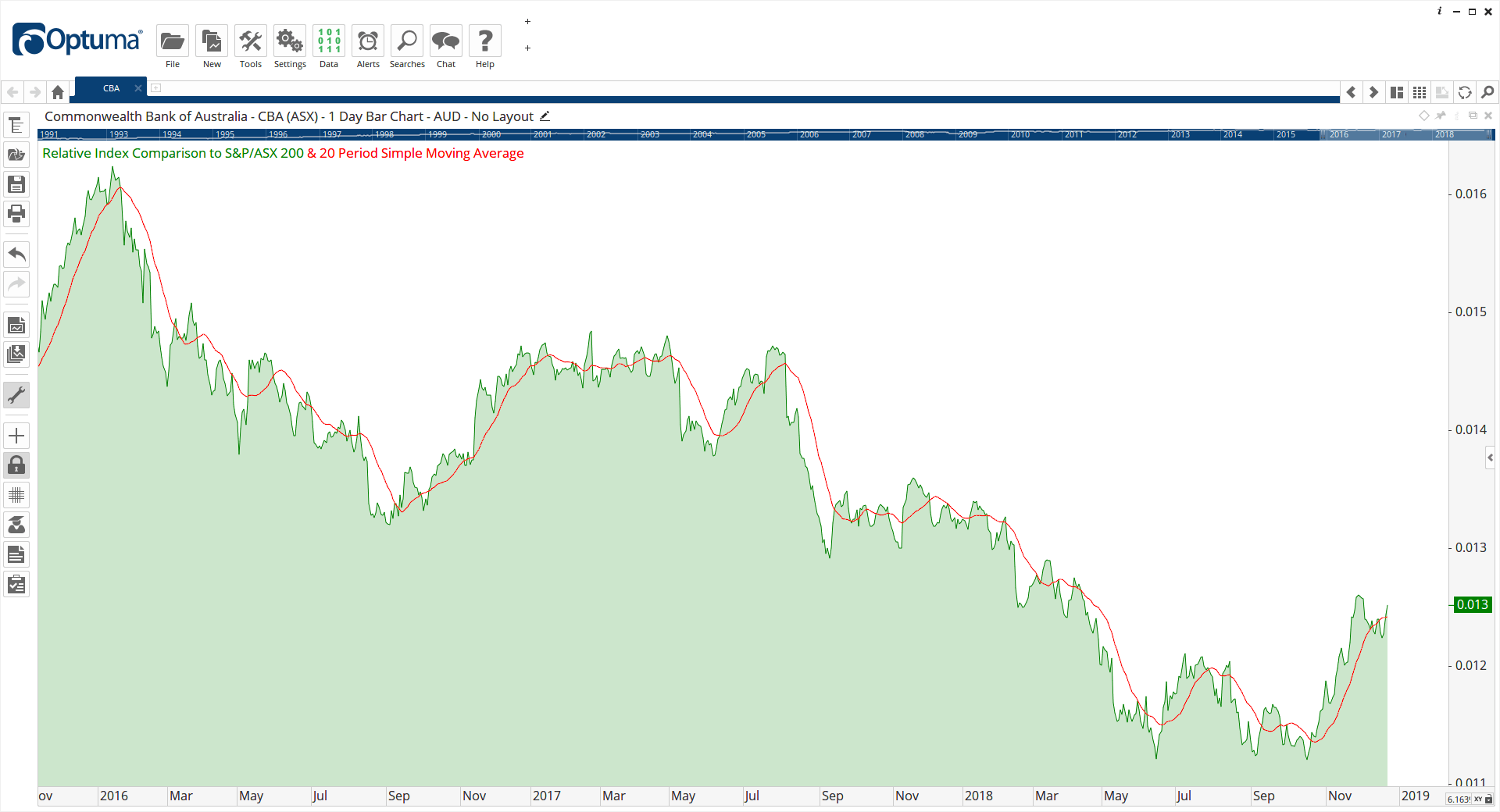Click the XY scale button bottom right
Image resolution: width=1500 pixels, height=812 pixels.
[x=1478, y=800]
